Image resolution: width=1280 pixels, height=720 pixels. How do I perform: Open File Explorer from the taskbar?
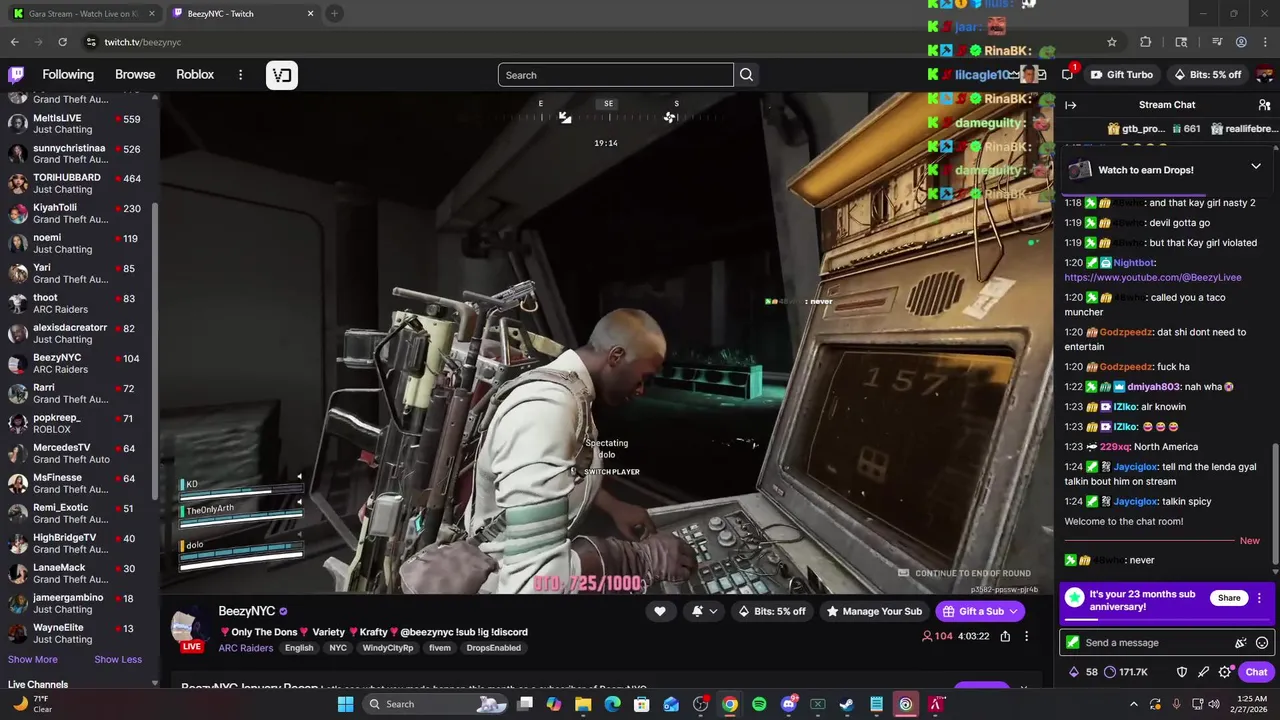tap(583, 704)
